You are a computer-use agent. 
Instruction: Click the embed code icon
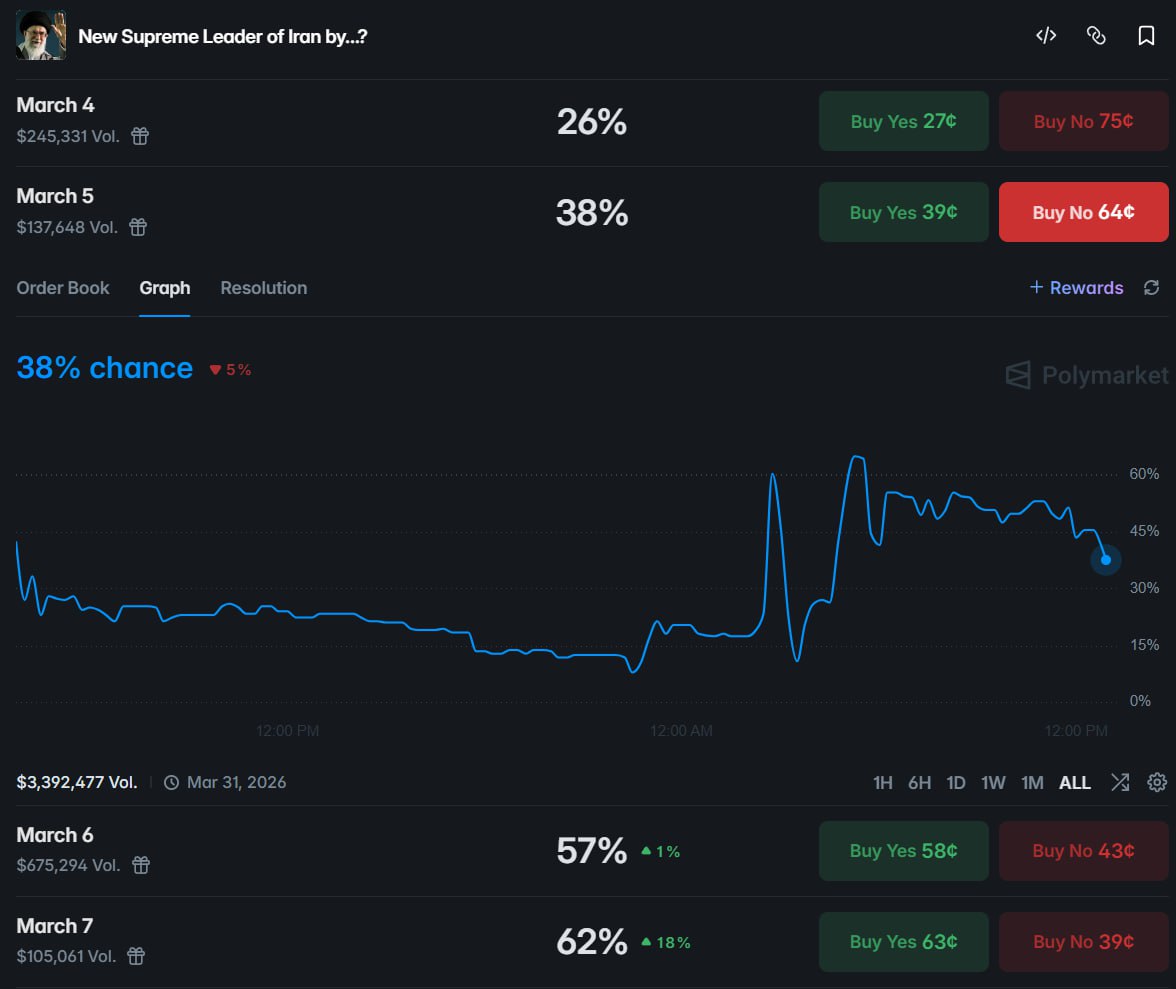(1046, 36)
